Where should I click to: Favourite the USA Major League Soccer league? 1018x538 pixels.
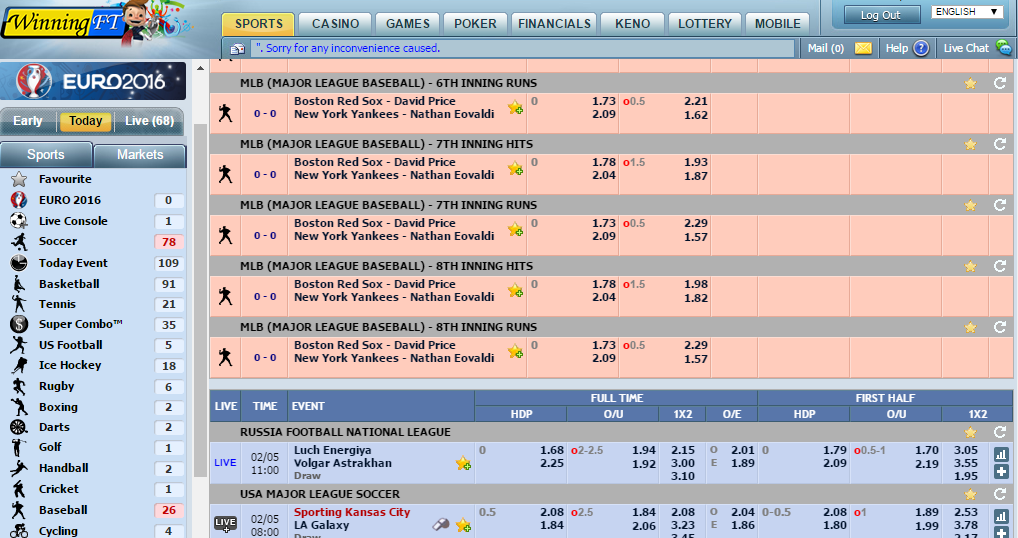coord(970,495)
